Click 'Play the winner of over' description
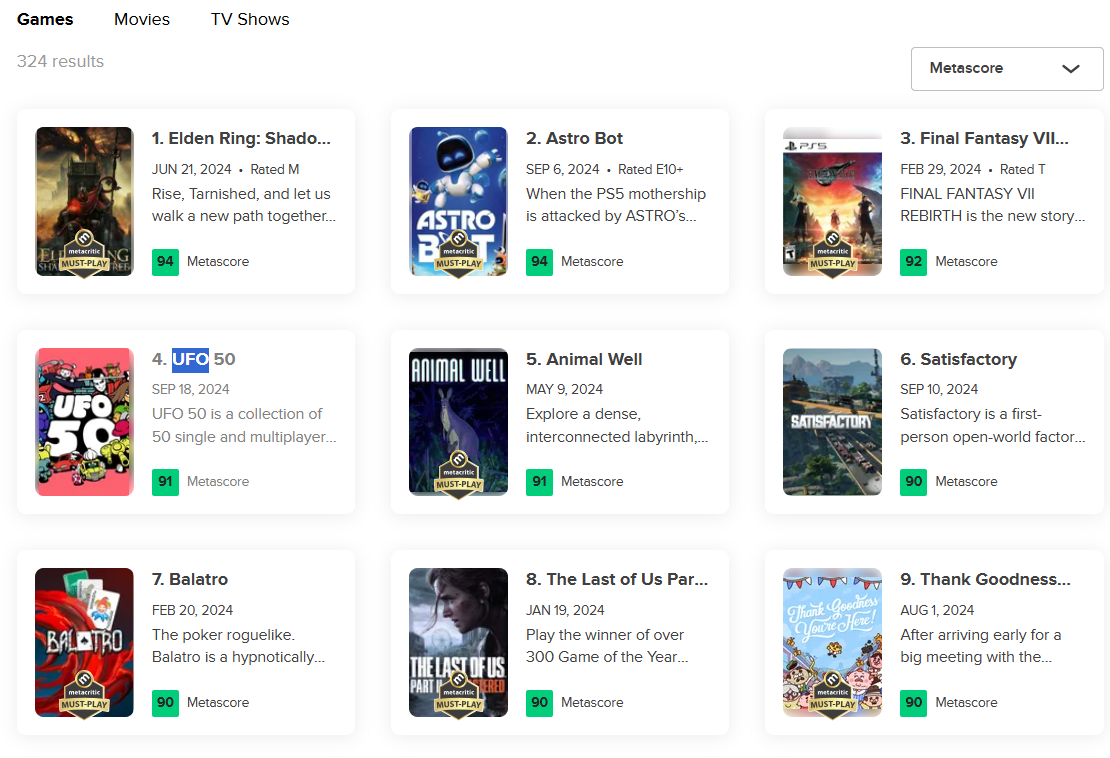Image resolution: width=1110 pixels, height=758 pixels. point(605,635)
